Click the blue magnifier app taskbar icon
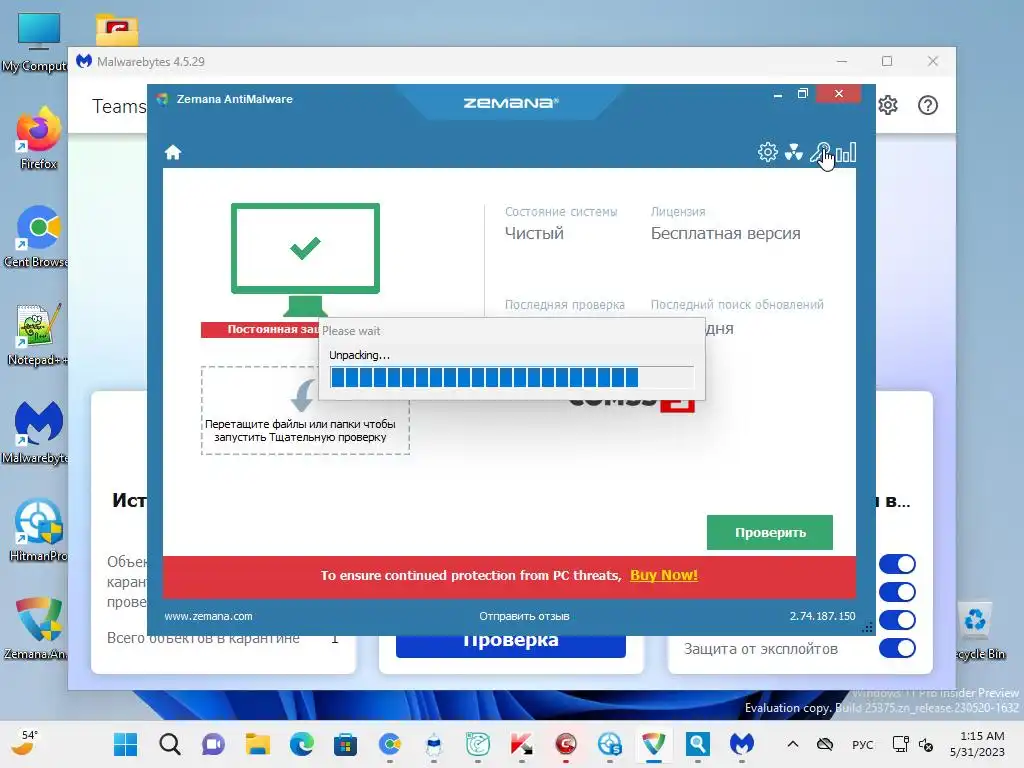The height and width of the screenshot is (768, 1024). 697,744
